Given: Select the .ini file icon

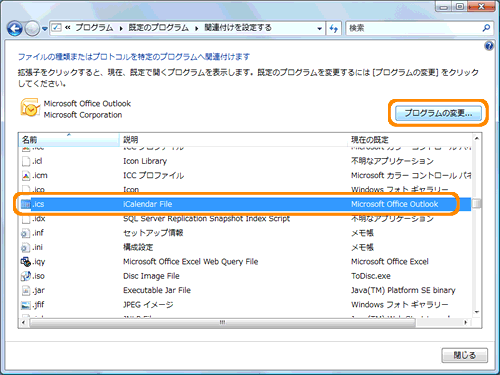Looking at the screenshot, I should 26,247.
